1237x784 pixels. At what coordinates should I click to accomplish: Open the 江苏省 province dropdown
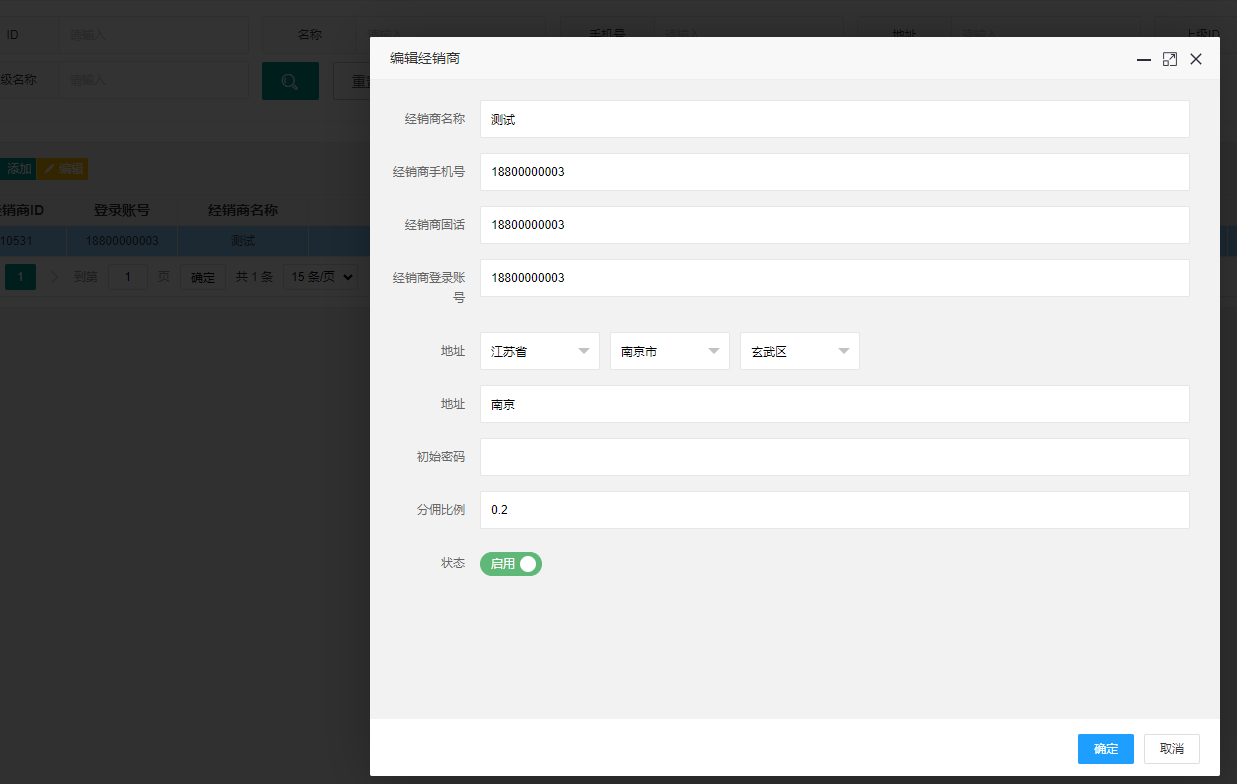[x=540, y=351]
